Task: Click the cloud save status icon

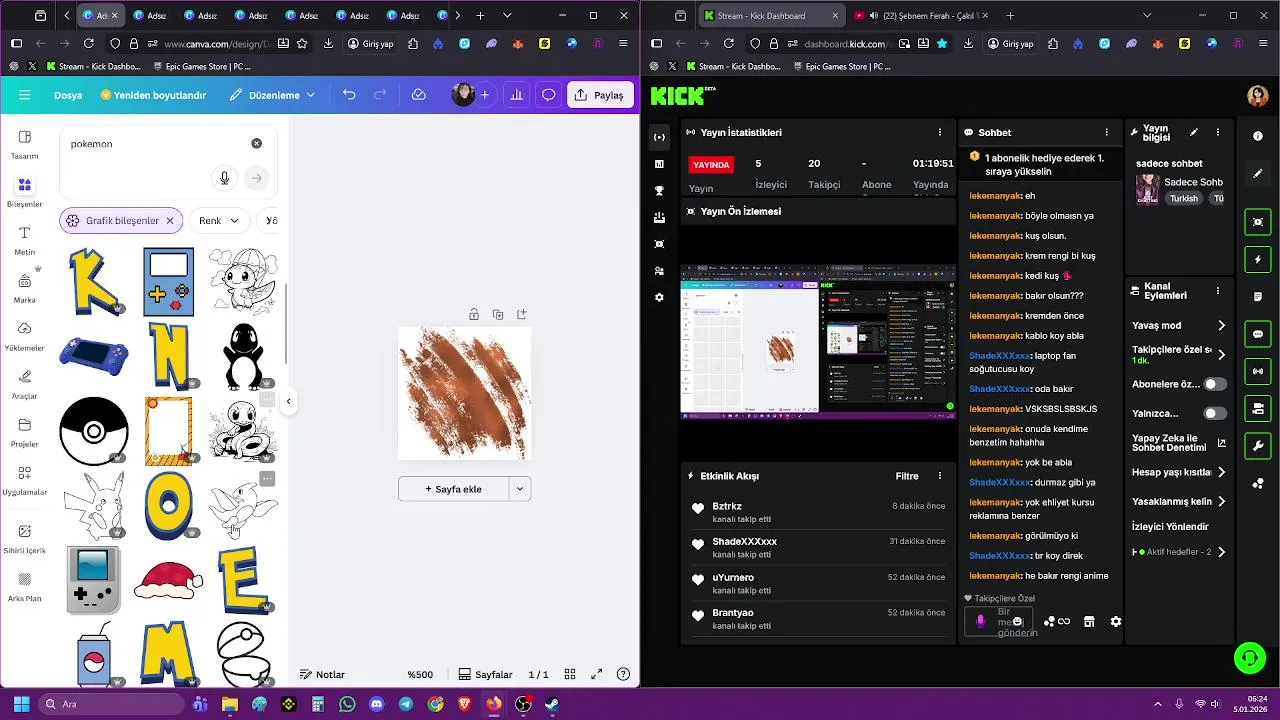Action: [419, 95]
